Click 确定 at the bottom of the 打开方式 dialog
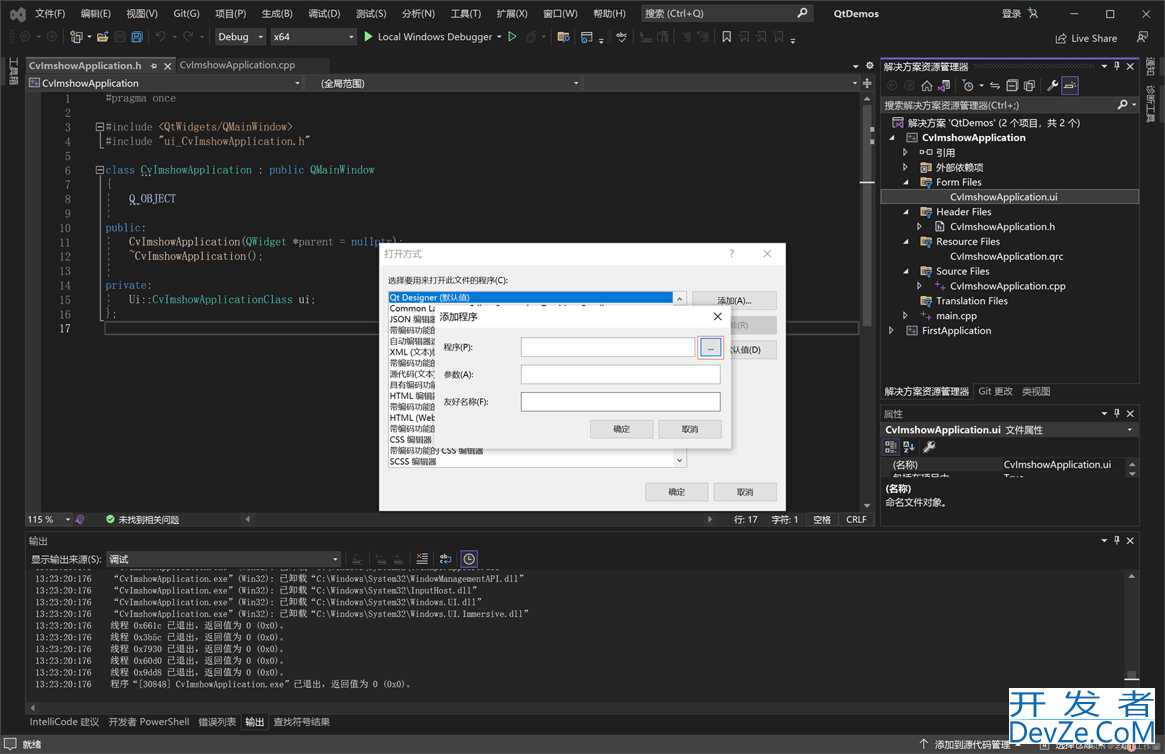The height and width of the screenshot is (754, 1165). pyautogui.click(x=676, y=492)
